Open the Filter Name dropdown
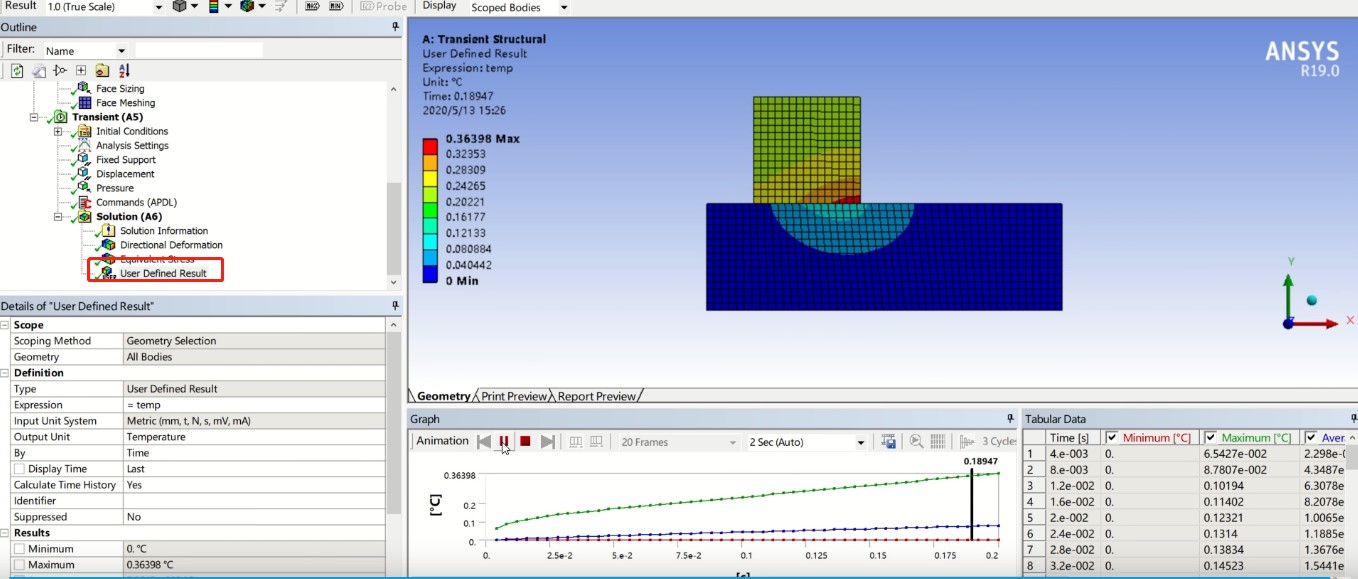 click(122, 50)
